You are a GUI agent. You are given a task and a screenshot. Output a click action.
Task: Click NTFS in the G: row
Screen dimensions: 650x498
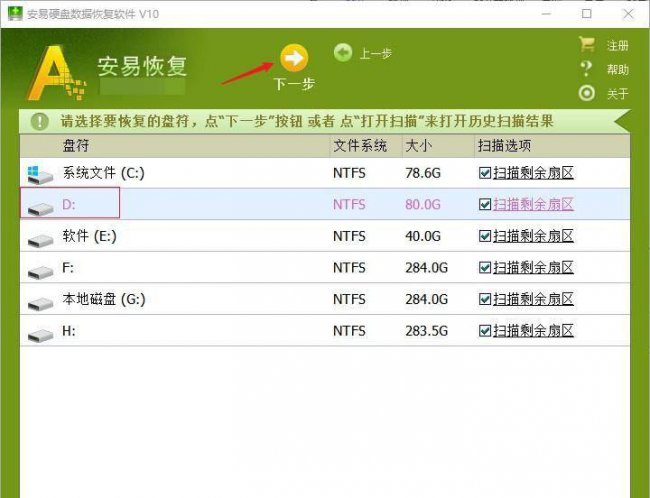click(349, 299)
